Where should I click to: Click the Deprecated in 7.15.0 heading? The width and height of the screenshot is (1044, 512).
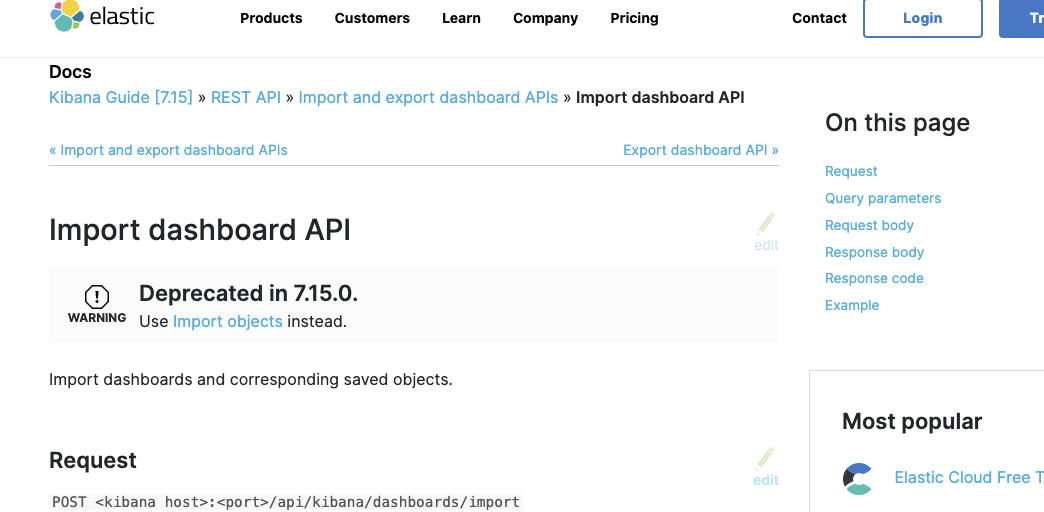(x=248, y=293)
